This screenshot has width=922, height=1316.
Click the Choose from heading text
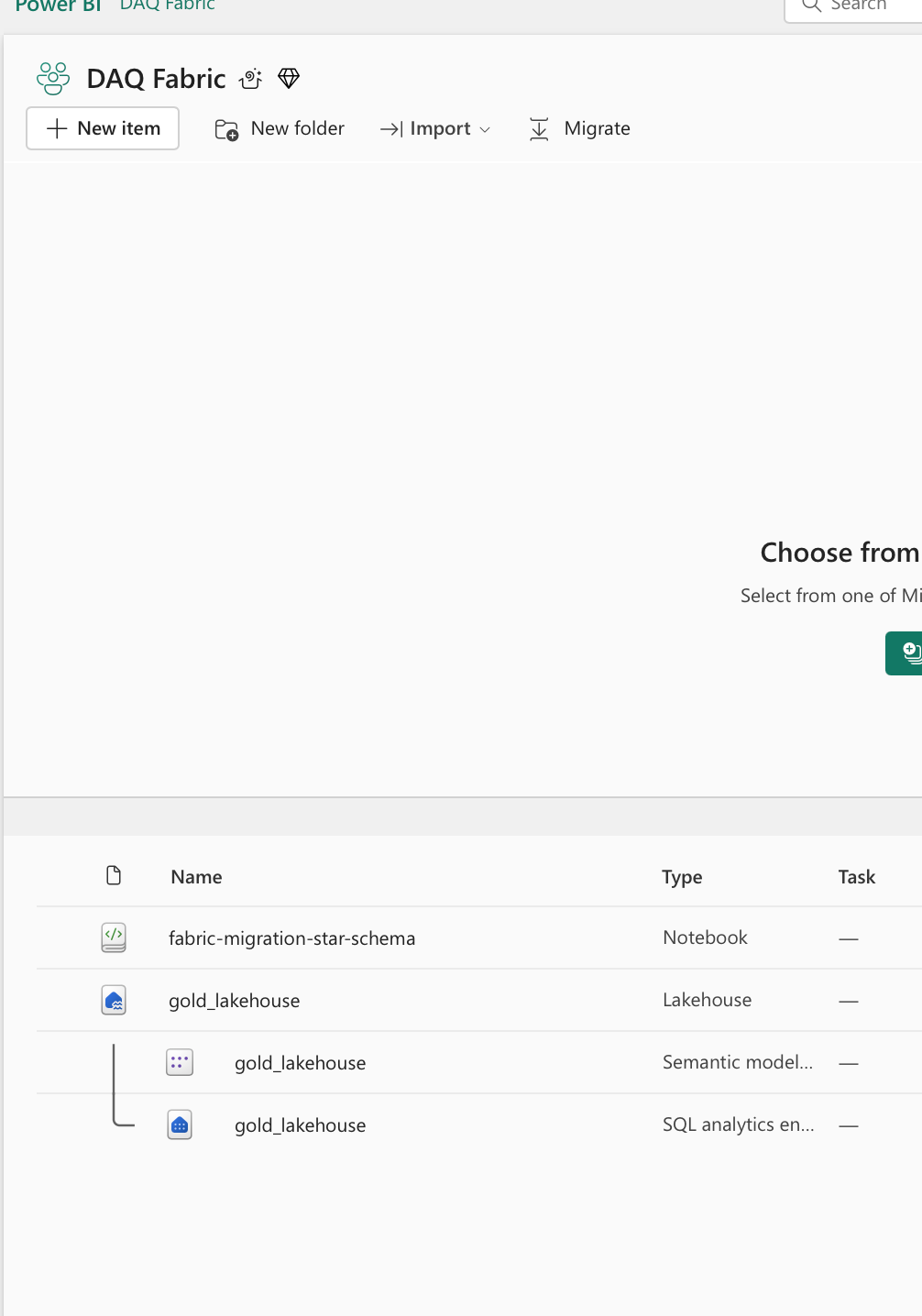click(840, 553)
